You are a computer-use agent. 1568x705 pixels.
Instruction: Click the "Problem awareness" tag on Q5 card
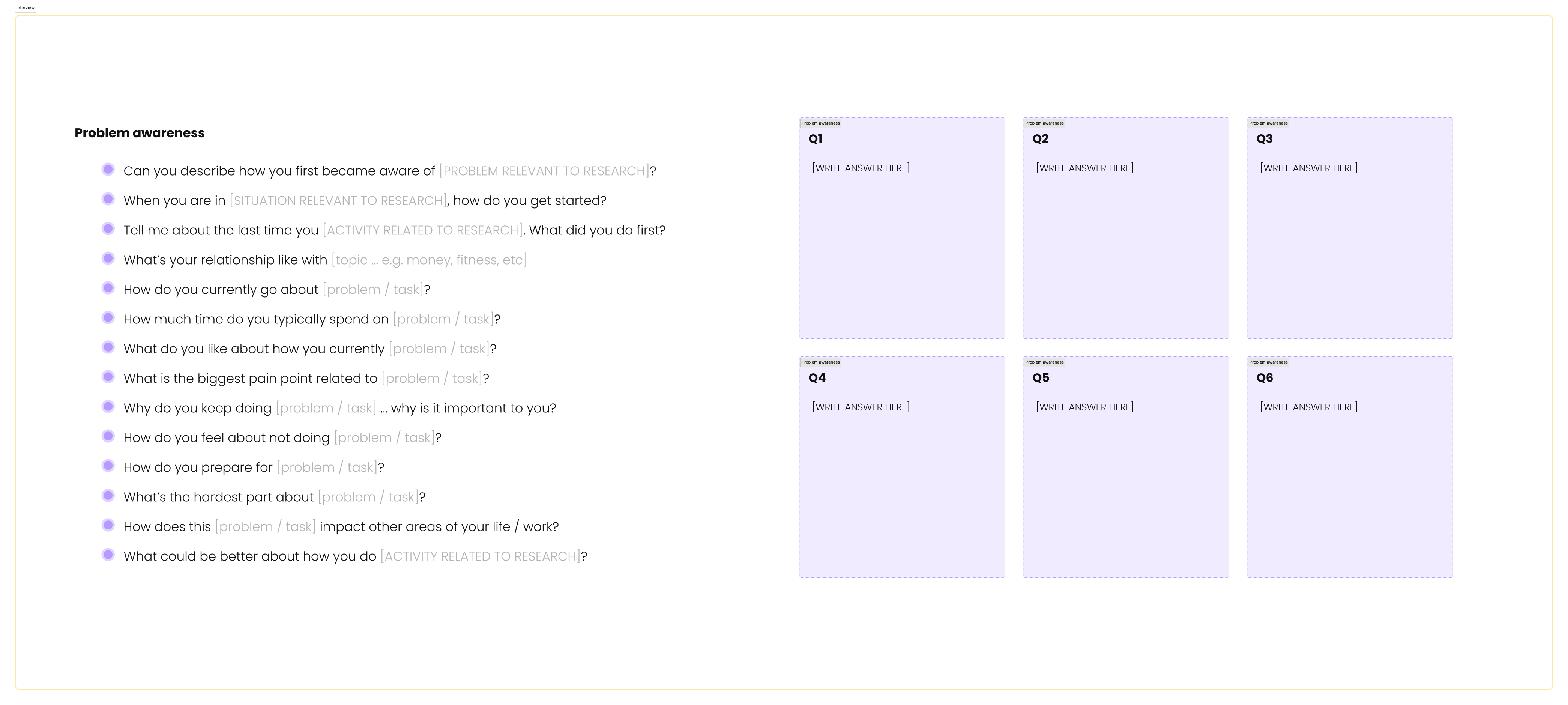[1045, 362]
